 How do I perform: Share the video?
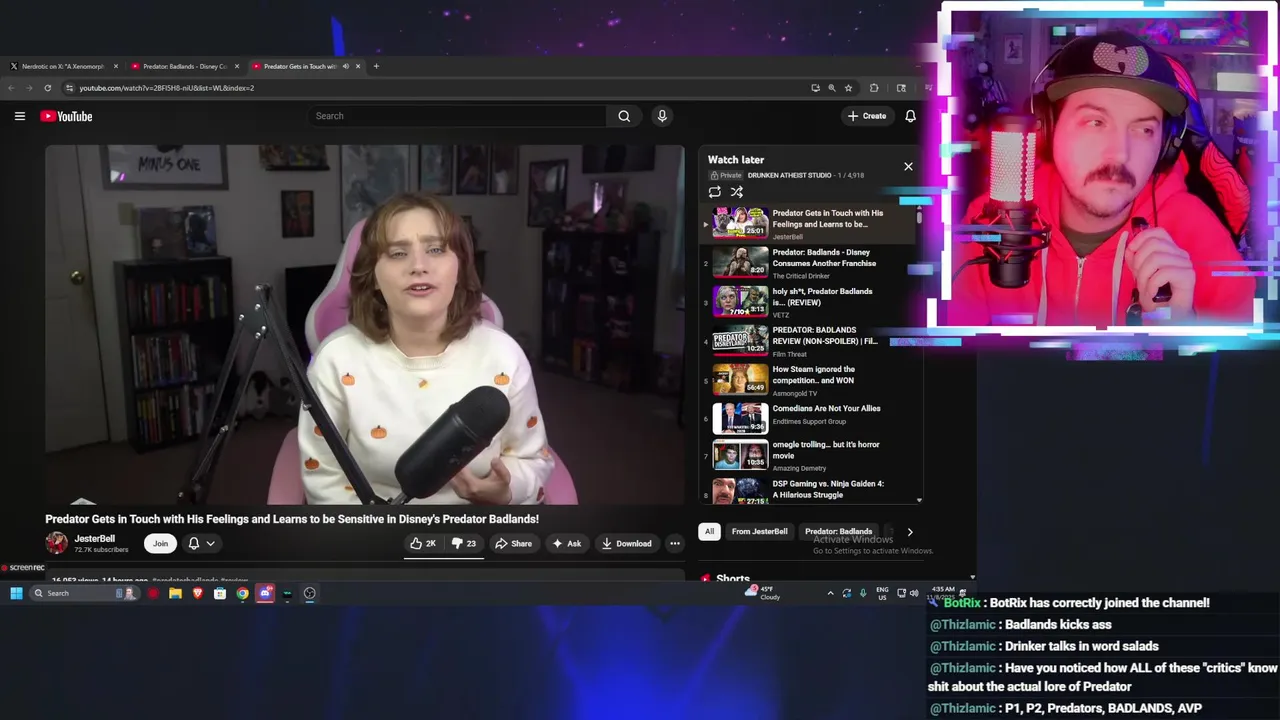click(514, 543)
